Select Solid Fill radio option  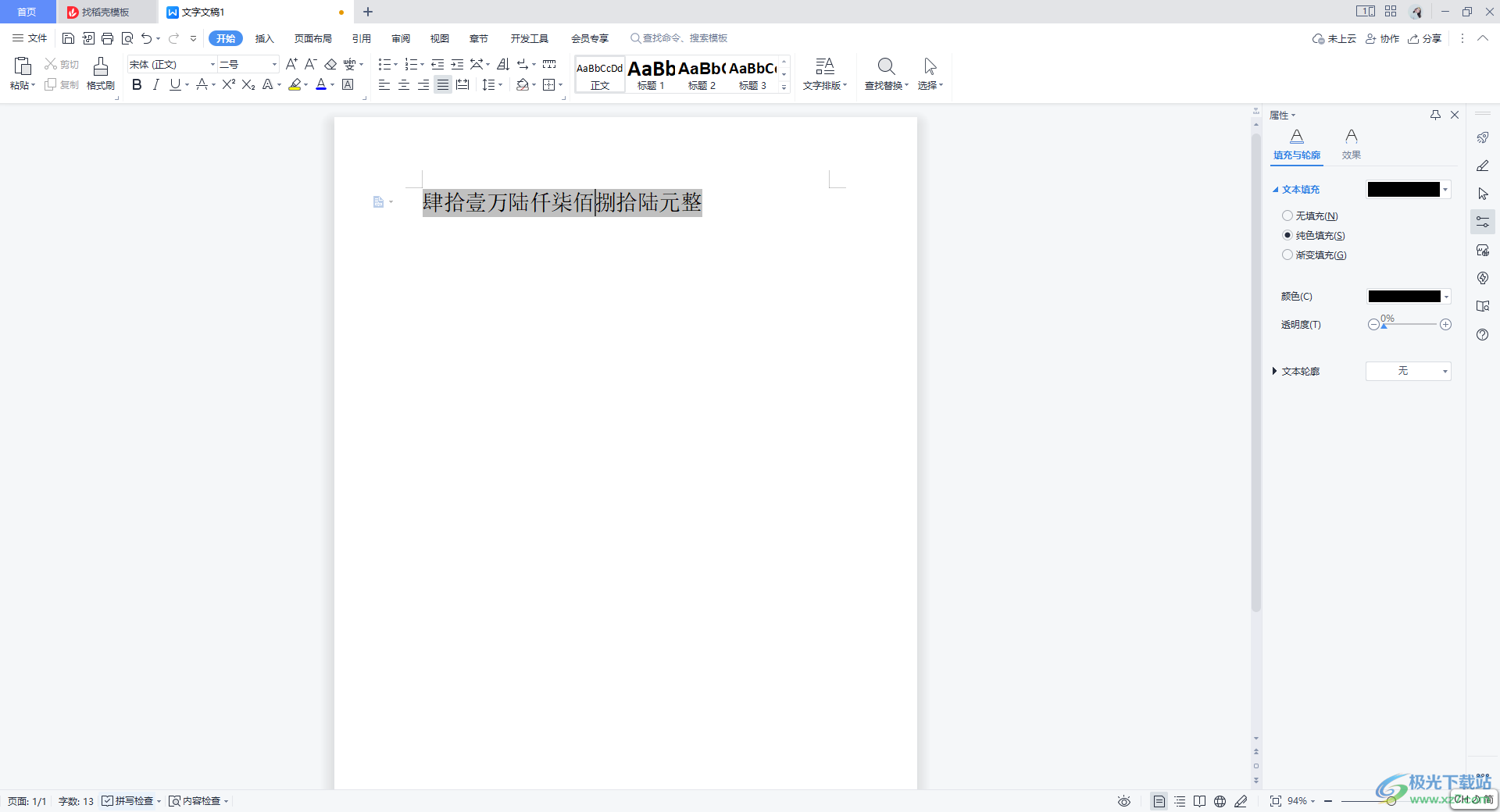(x=1287, y=235)
